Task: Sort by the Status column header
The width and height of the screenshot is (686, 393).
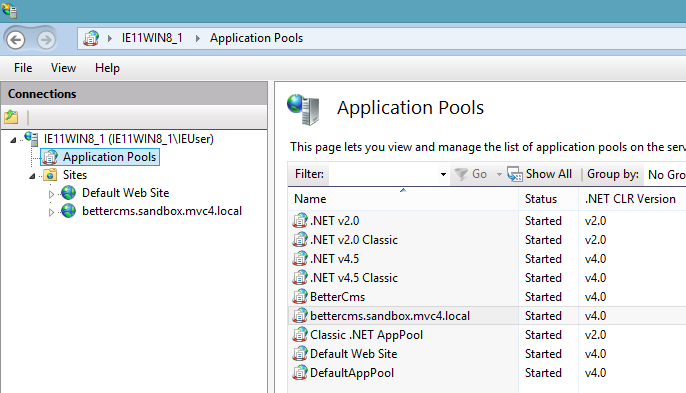Action: (x=549, y=199)
